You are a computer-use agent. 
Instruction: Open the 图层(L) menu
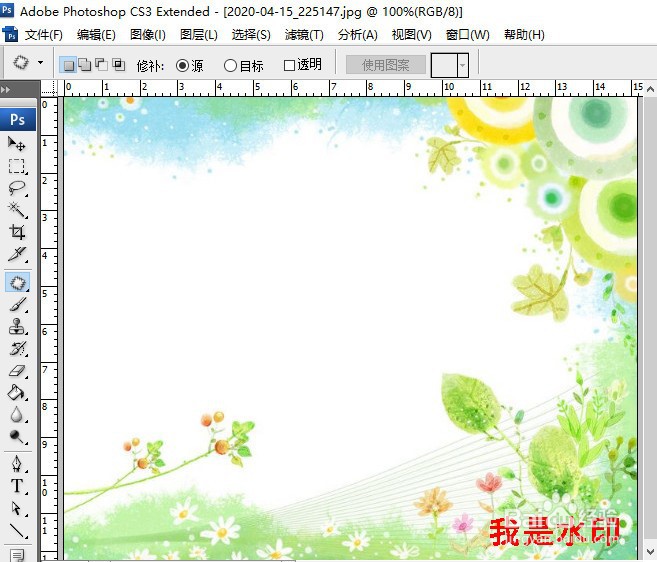199,35
